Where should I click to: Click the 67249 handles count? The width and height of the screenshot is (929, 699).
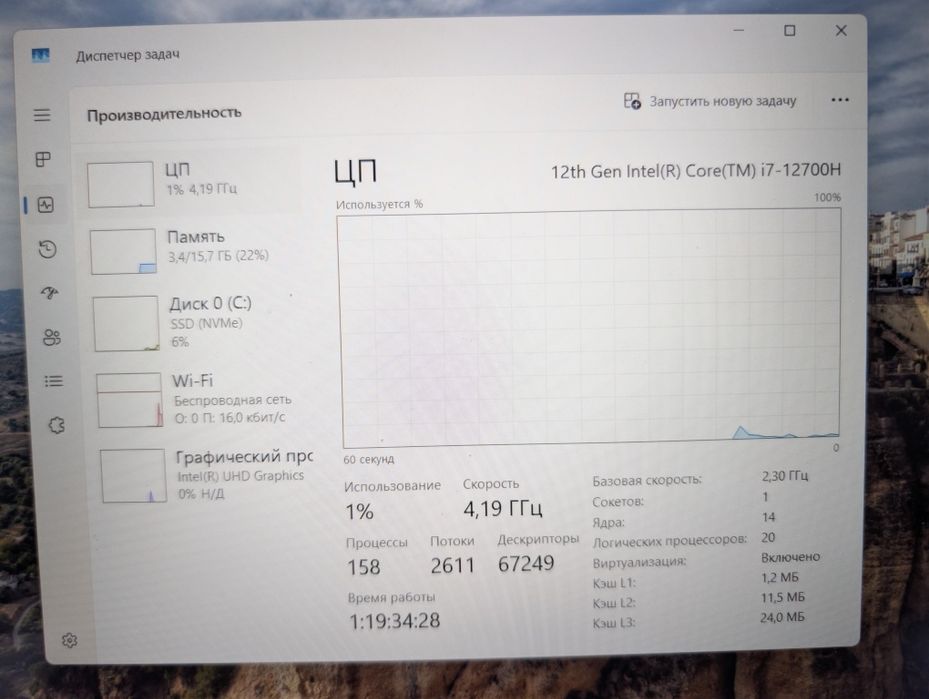click(x=526, y=563)
